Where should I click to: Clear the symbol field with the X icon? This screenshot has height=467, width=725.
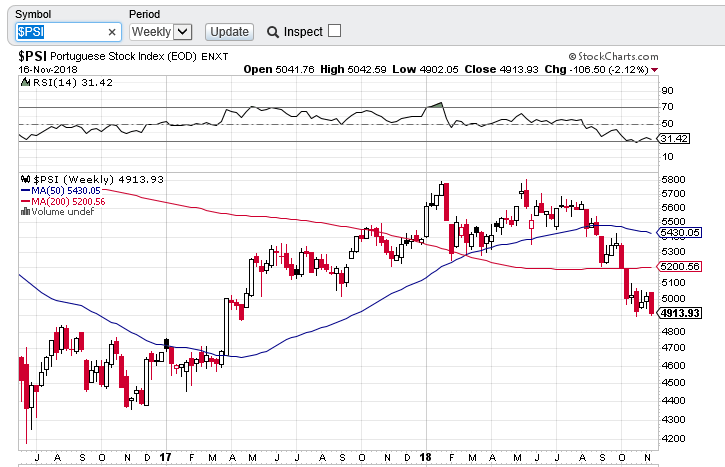tap(112, 32)
